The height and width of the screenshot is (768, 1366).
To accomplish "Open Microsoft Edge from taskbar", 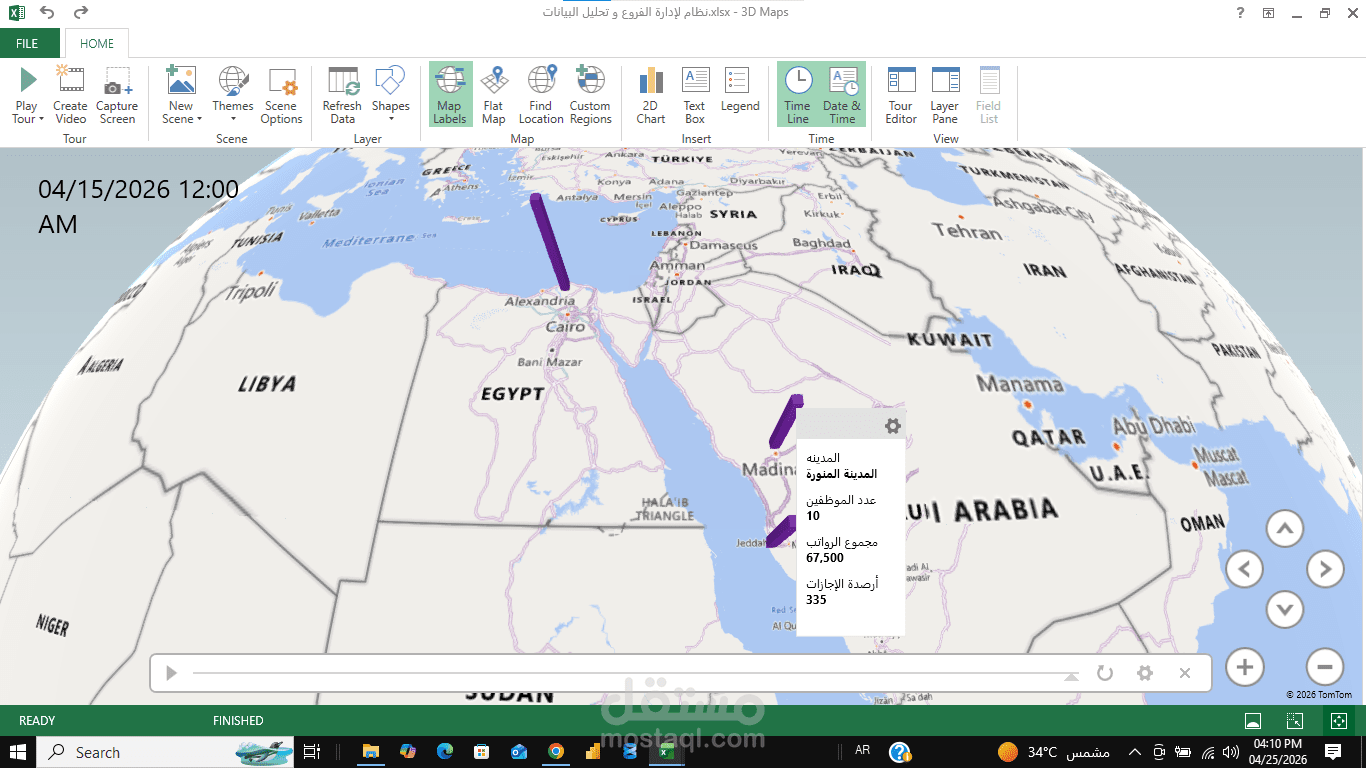I will [445, 752].
